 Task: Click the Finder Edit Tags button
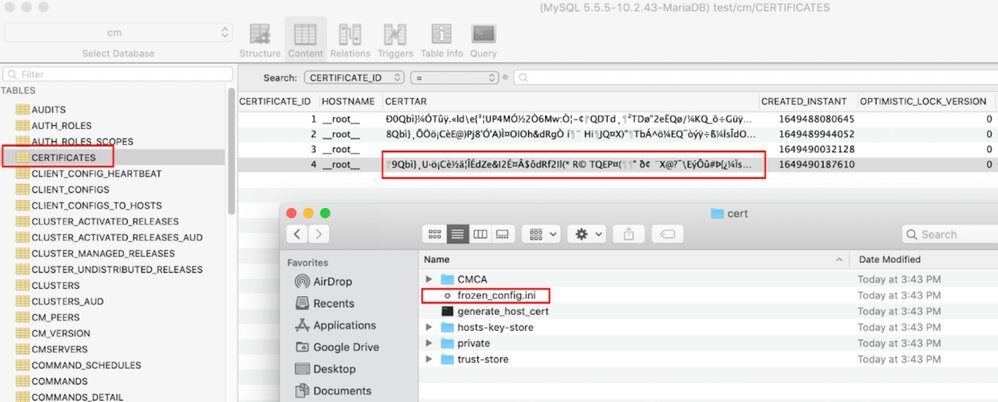click(x=668, y=234)
